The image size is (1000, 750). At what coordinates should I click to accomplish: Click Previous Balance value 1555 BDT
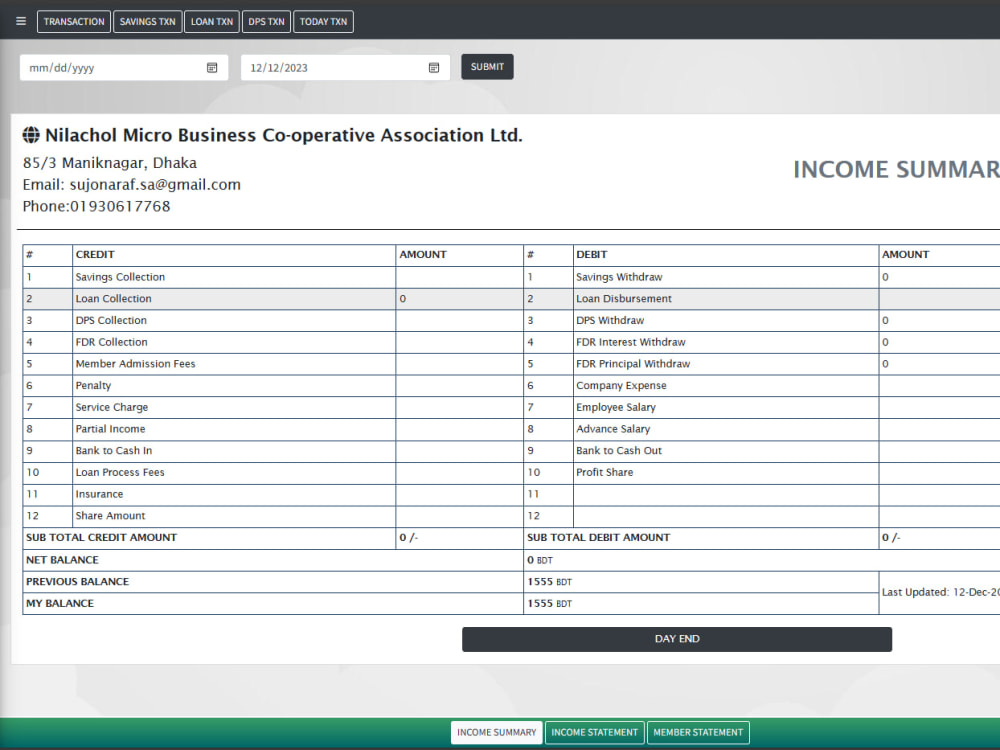coord(549,582)
